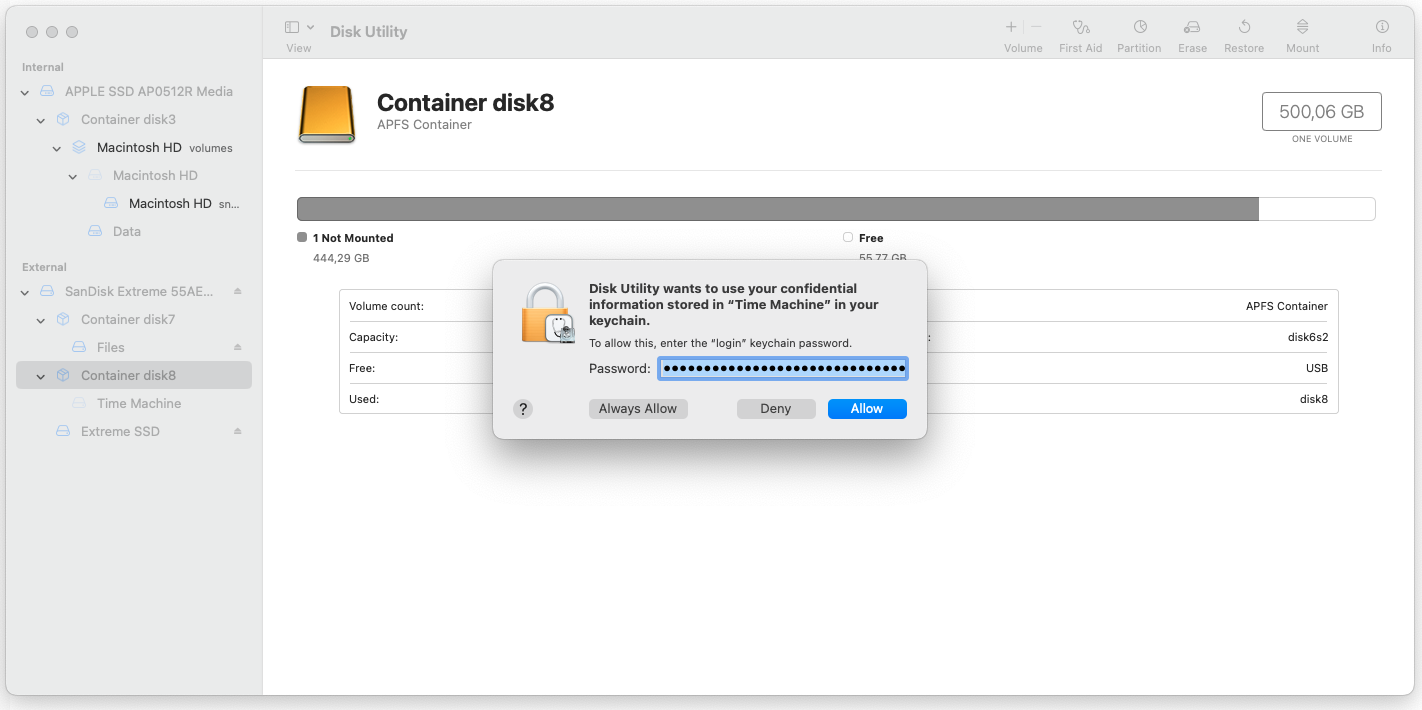Click the 'Volume count:' row label
The height and width of the screenshot is (710, 1422).
point(386,306)
